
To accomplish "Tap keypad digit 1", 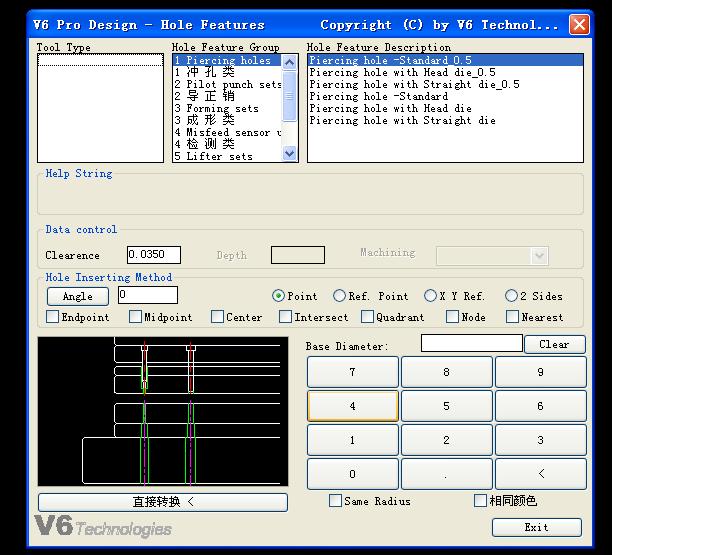I will [x=353, y=440].
